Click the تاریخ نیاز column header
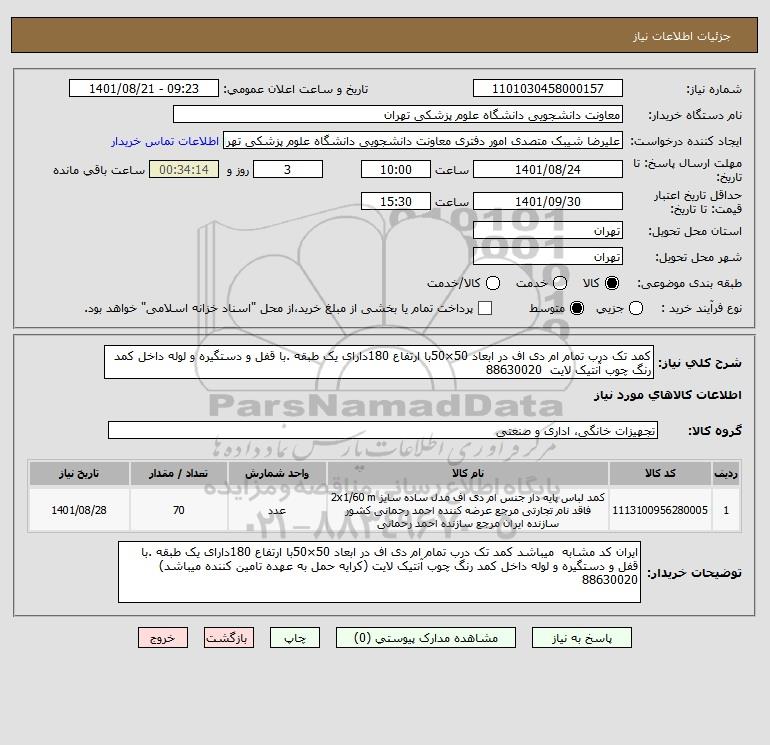This screenshot has height=745, width=770. click(79, 473)
